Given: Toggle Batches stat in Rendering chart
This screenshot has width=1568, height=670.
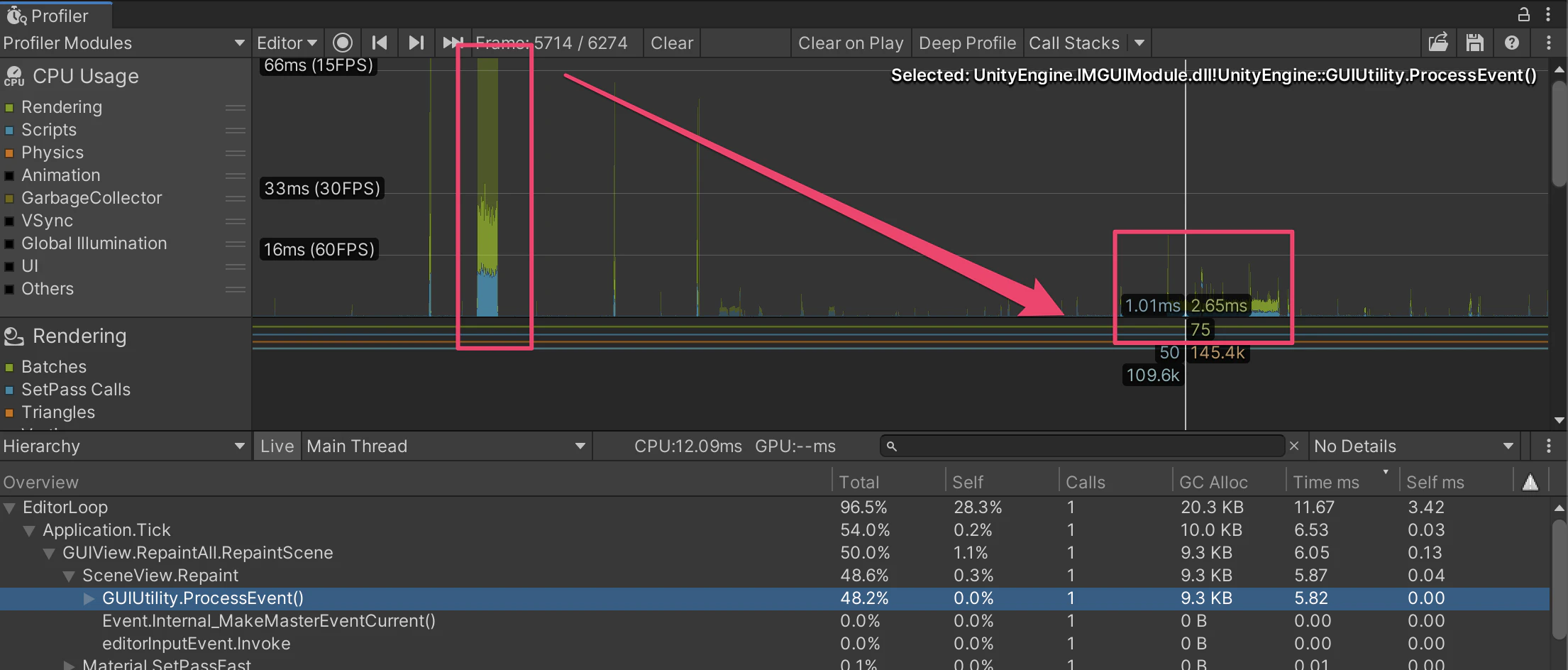Looking at the screenshot, I should pos(9,368).
